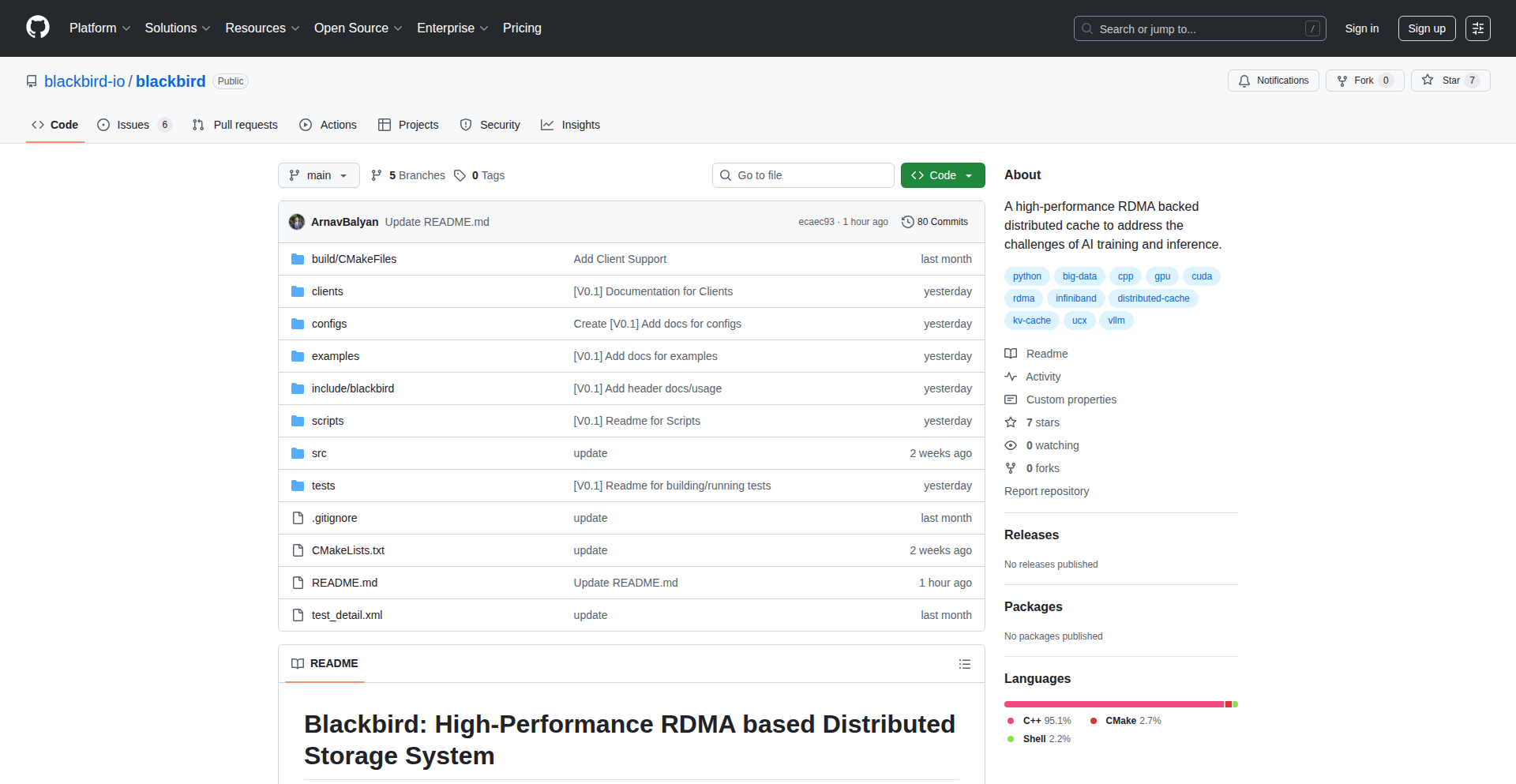The height and width of the screenshot is (784, 1516).
Task: Click the Readme book icon in About
Action: [x=1011, y=354]
